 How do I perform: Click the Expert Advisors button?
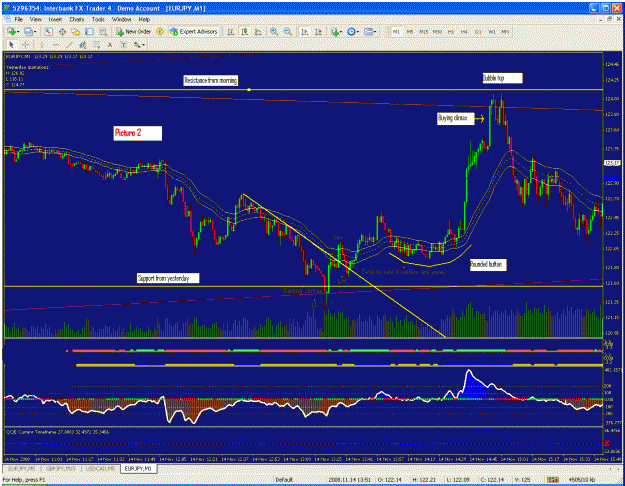194,31
